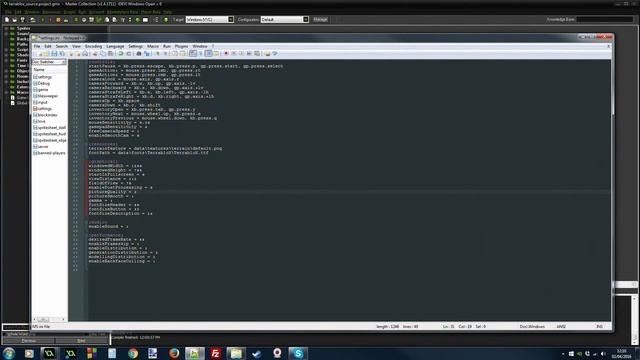
Task: Redo the edit in Notepad++
Action: coord(129,53)
